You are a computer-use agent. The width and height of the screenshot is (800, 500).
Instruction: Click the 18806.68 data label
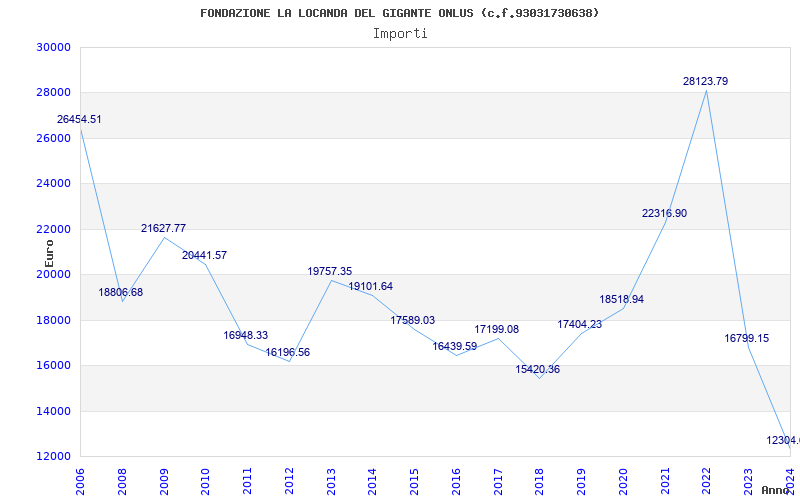[x=120, y=292]
